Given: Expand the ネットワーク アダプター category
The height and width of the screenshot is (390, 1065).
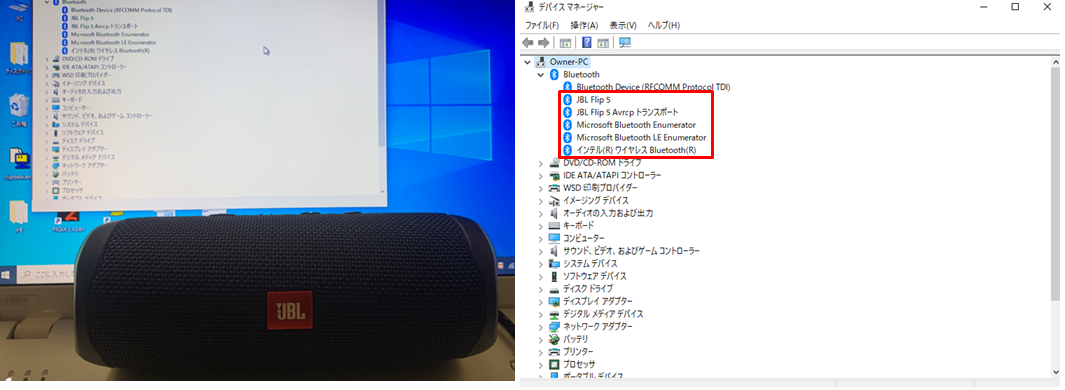Looking at the screenshot, I should 541,327.
